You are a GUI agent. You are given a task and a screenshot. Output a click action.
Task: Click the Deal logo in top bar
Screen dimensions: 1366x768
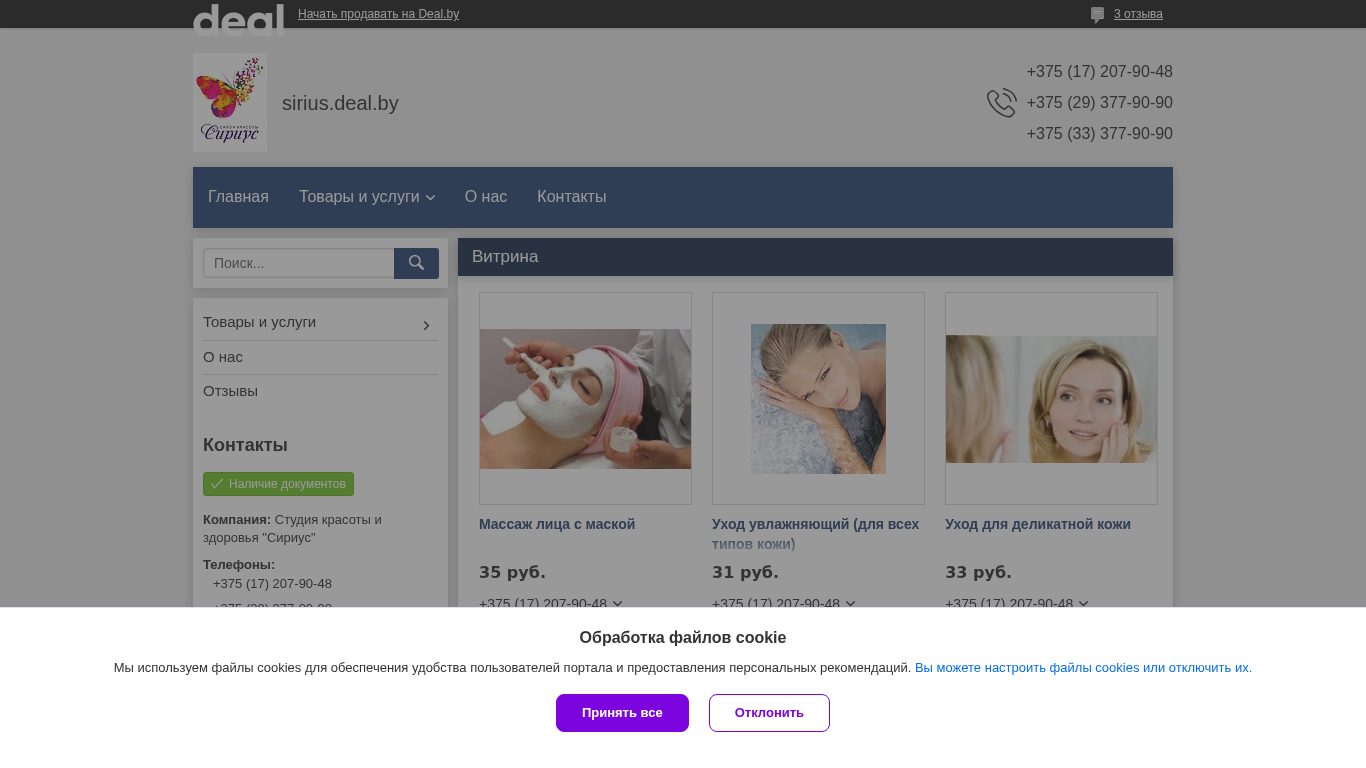pyautogui.click(x=238, y=18)
